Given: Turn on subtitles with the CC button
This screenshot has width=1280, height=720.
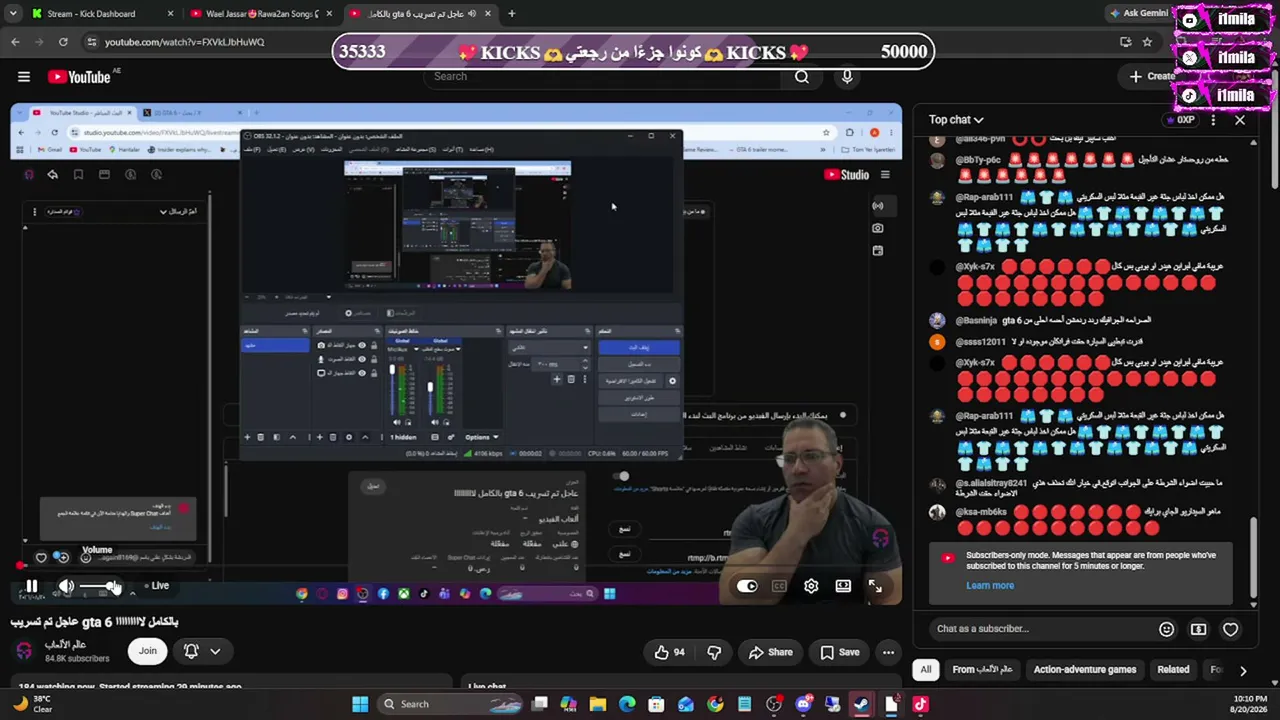Looking at the screenshot, I should pos(779,587).
